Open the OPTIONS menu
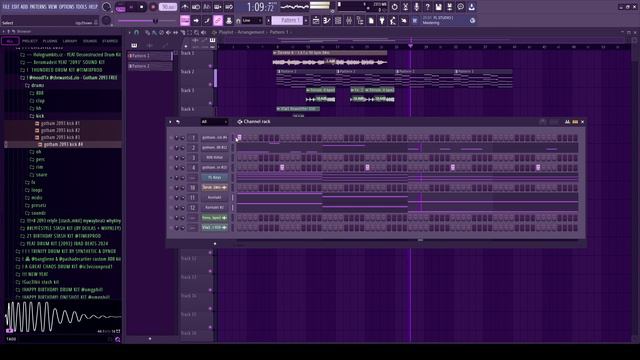This screenshot has width=640, height=360. point(67,7)
